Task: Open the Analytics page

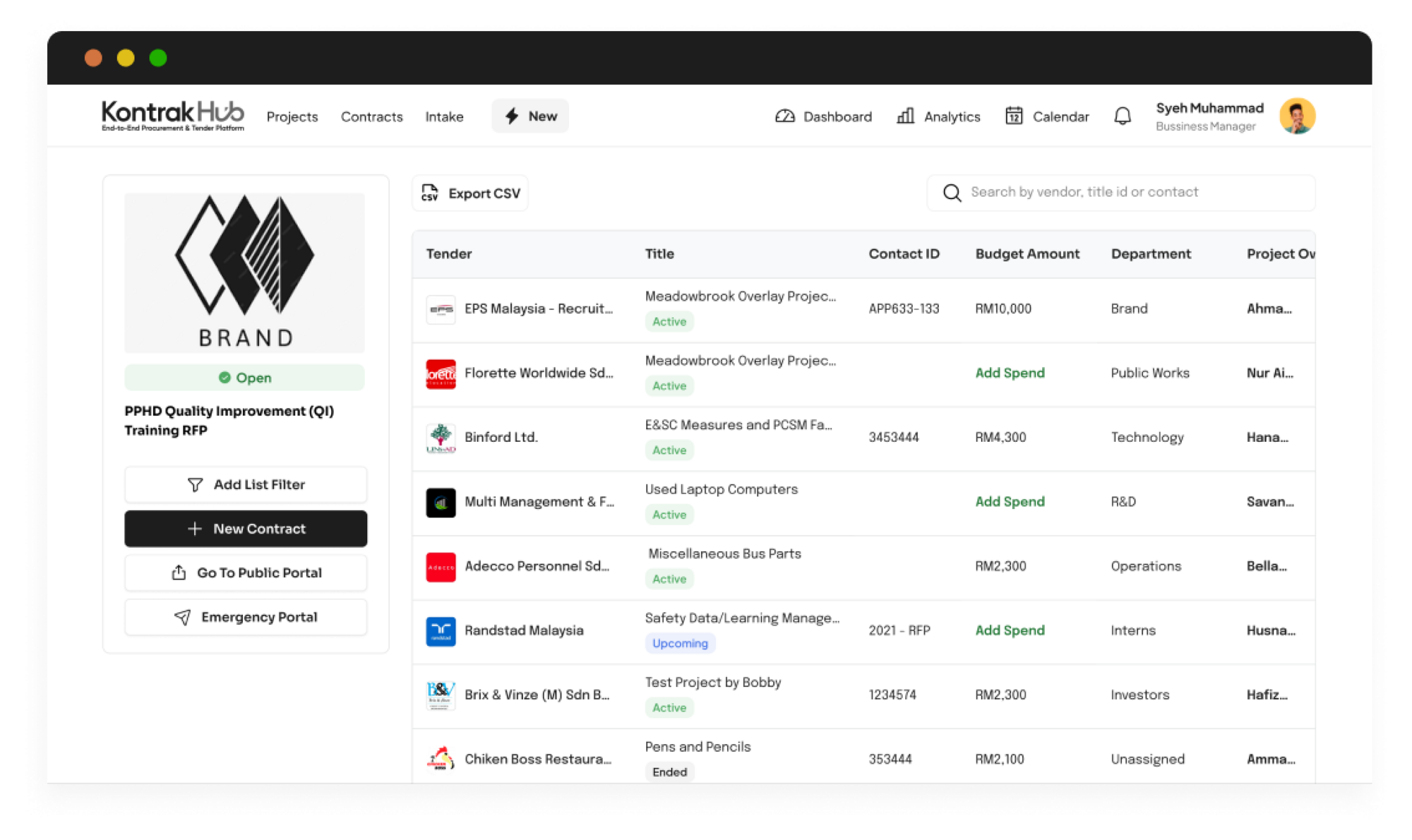Action: pyautogui.click(x=938, y=116)
